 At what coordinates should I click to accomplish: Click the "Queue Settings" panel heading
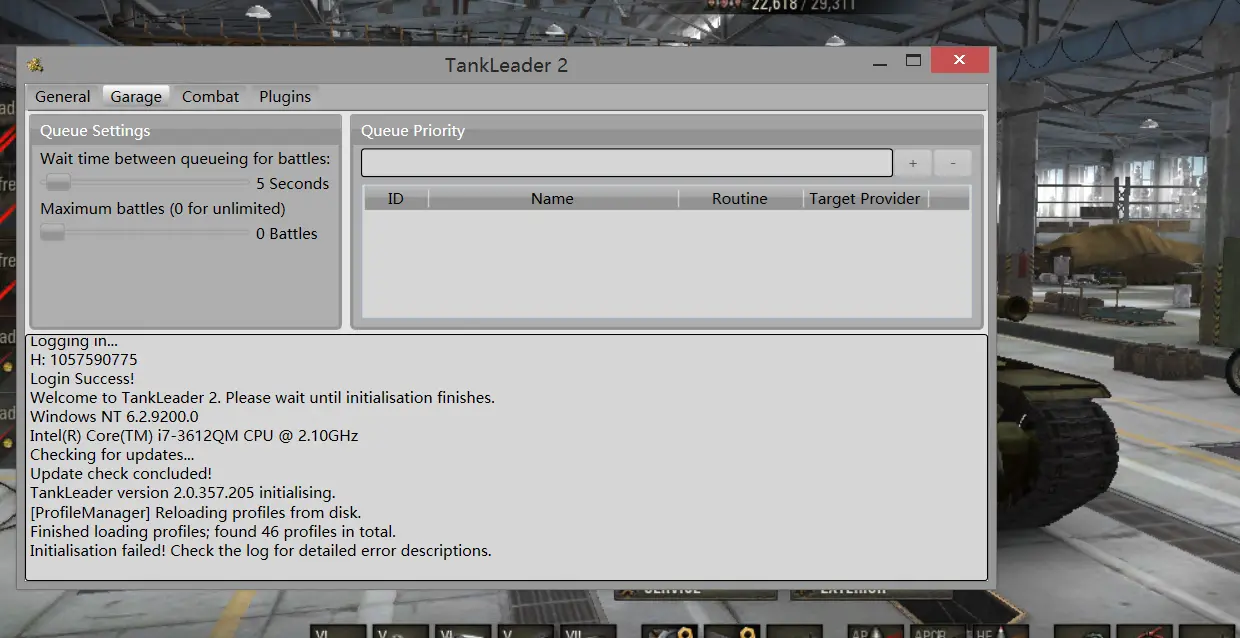(x=95, y=131)
